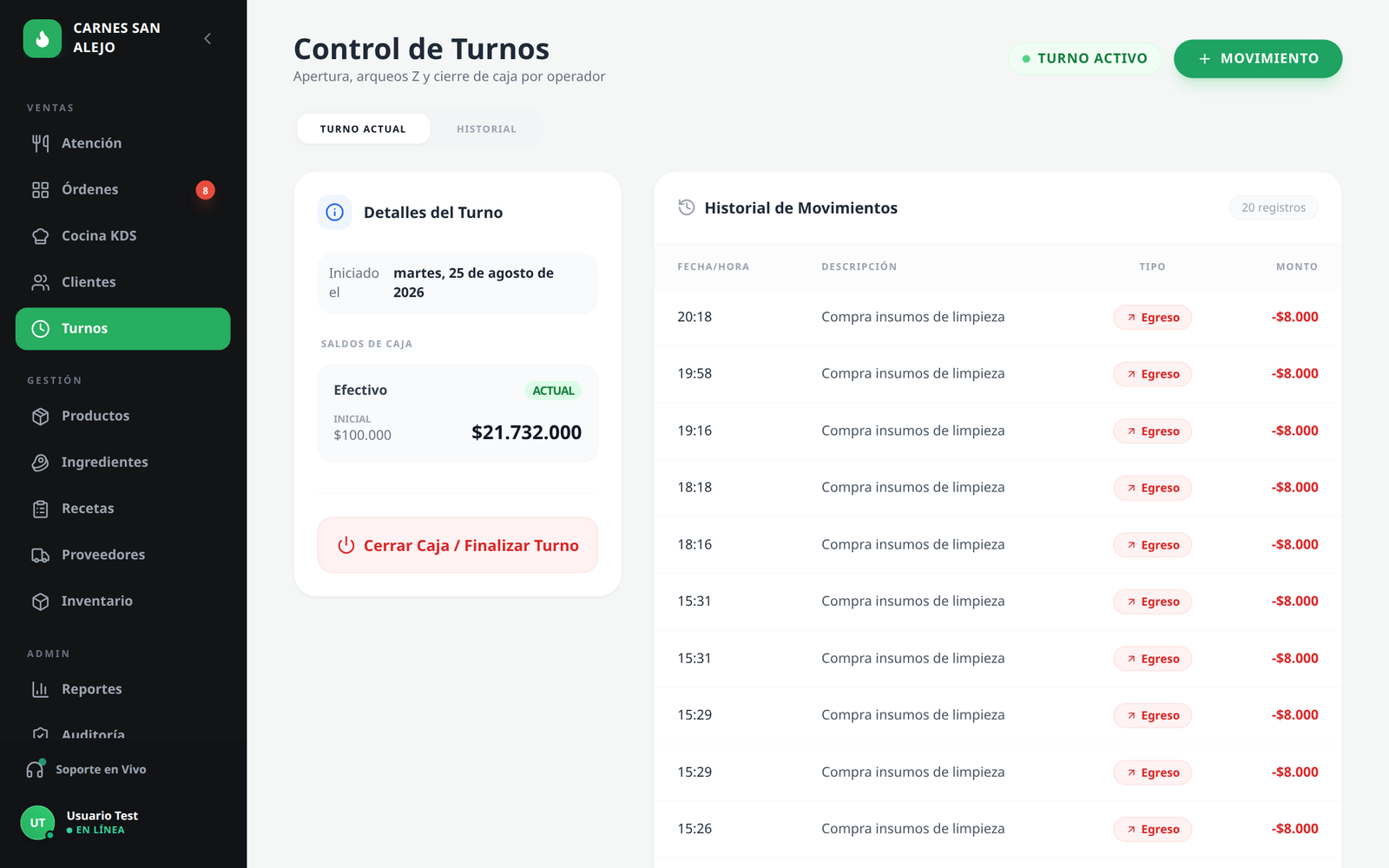The image size is (1389, 868).
Task: Open Órdenes grid icon
Action: pos(40,189)
